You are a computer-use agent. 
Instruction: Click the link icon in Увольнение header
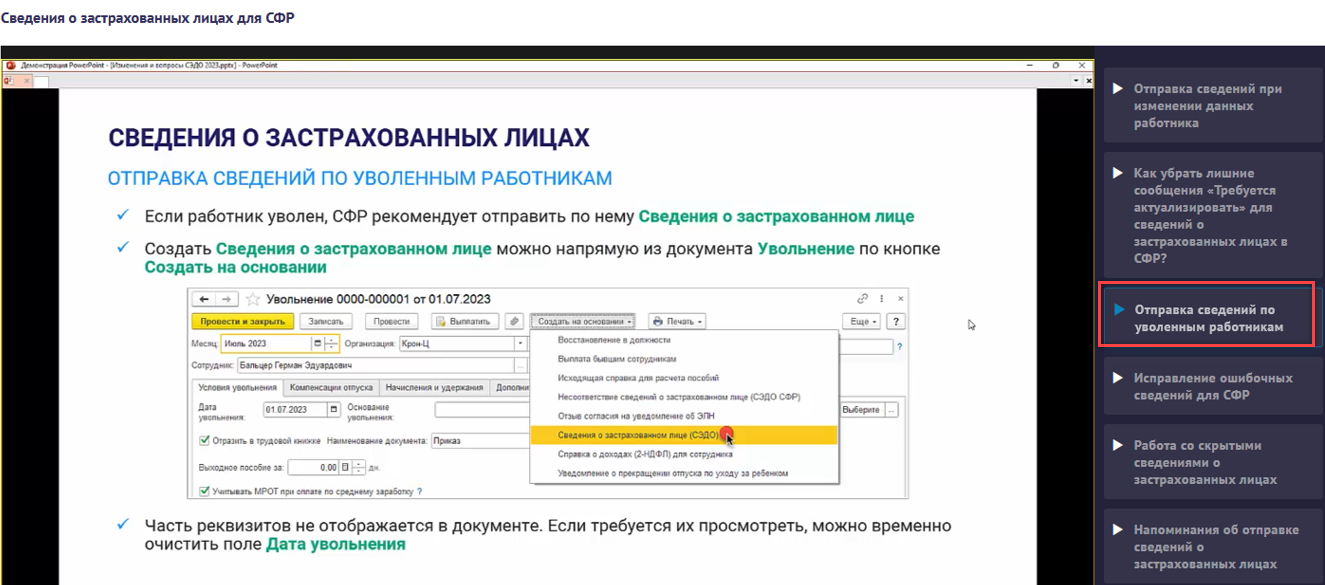(x=862, y=299)
